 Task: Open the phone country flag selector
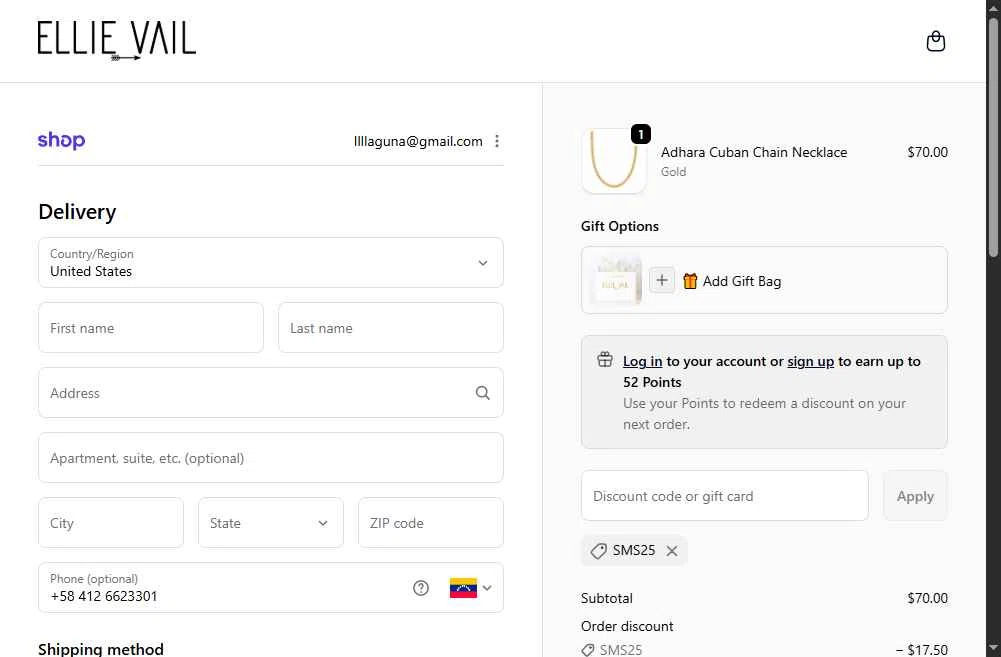(470, 588)
